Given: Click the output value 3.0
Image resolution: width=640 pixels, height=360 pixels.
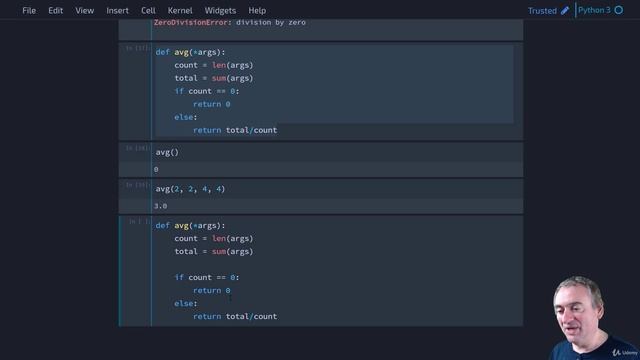Looking at the screenshot, I should tap(160, 206).
